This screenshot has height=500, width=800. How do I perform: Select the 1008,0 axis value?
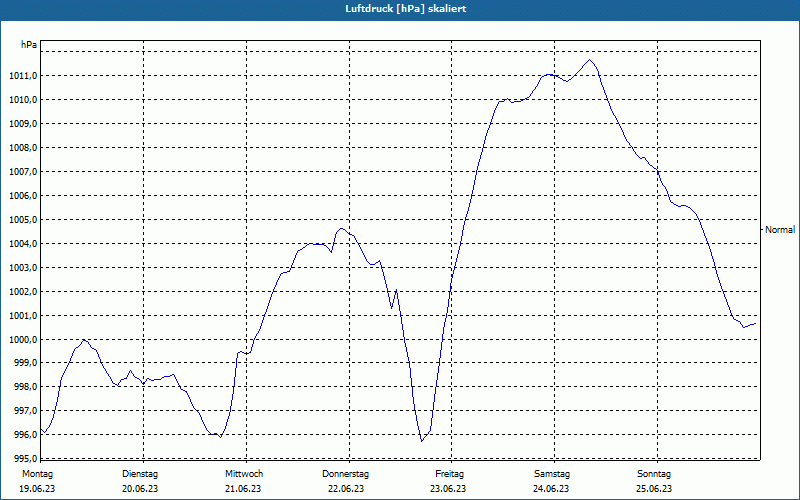(23, 148)
